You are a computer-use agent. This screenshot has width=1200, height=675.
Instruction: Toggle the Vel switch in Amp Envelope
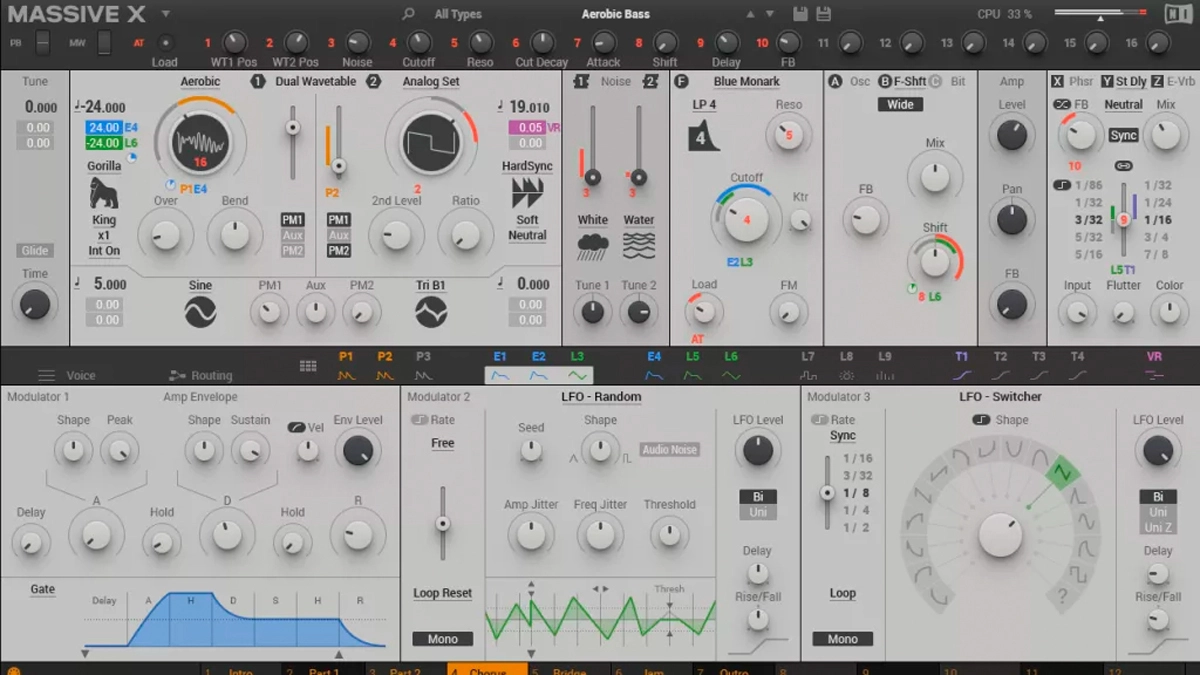299,428
